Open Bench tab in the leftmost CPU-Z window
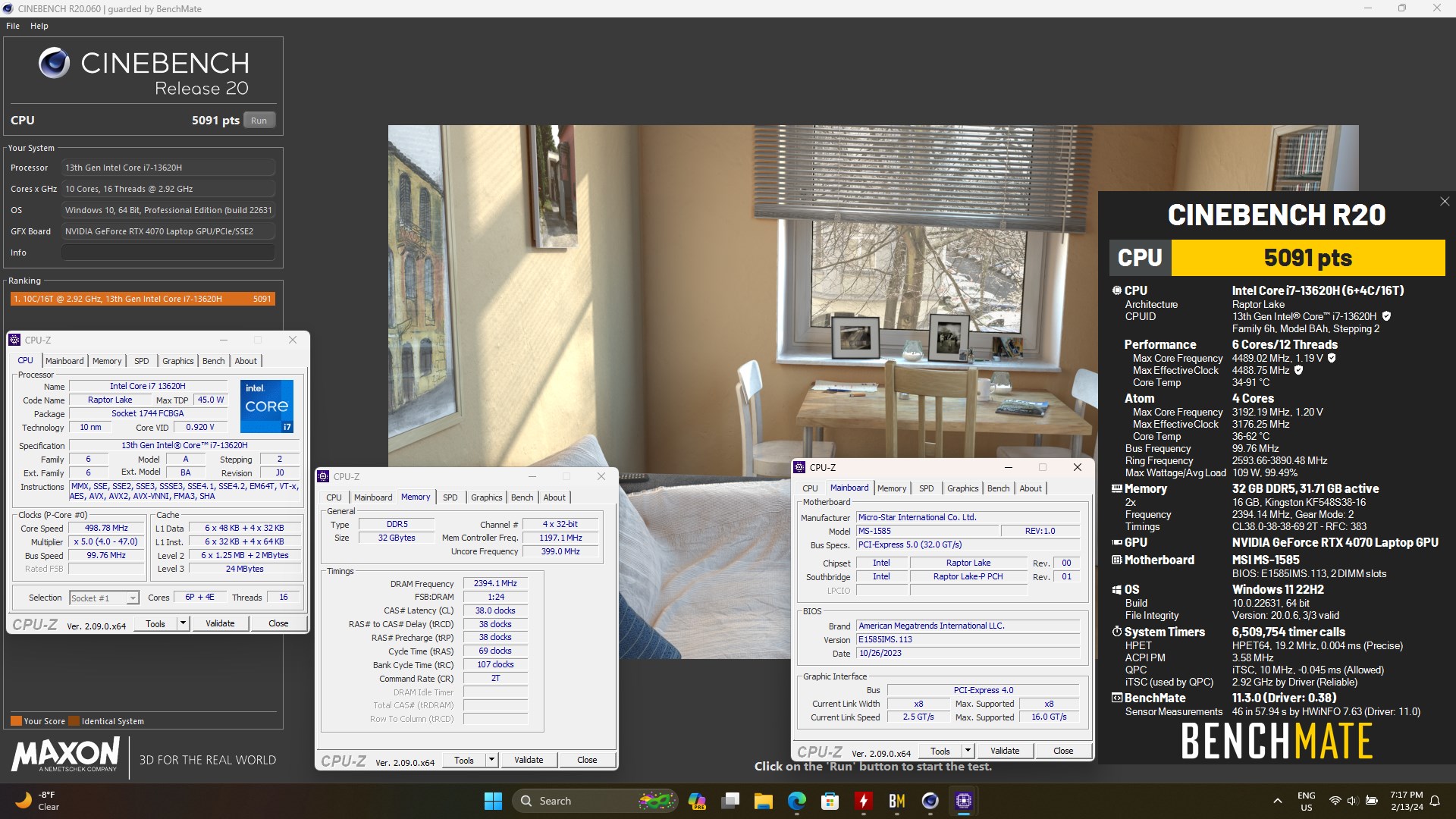1456x819 pixels. coord(213,361)
